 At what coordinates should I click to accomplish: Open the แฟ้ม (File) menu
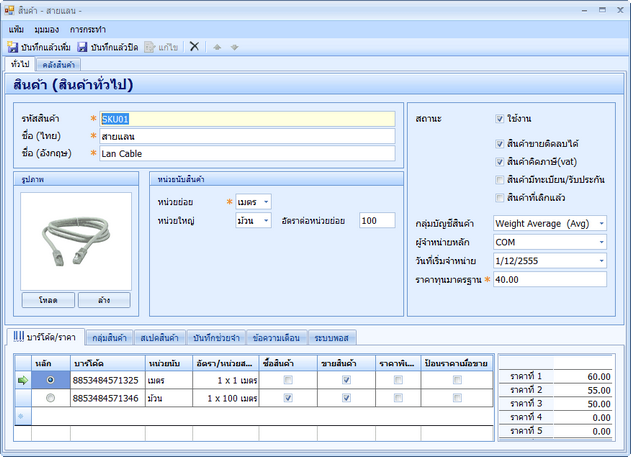tap(16, 30)
